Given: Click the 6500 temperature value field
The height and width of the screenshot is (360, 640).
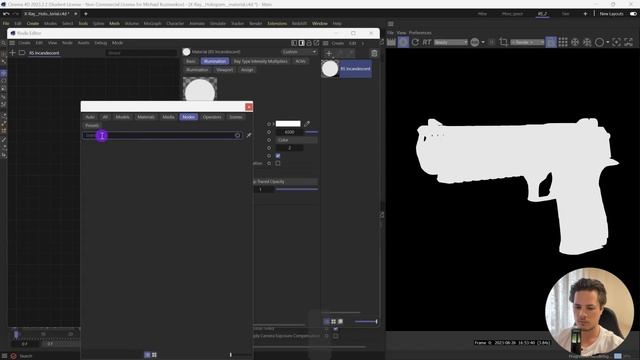Looking at the screenshot, I should pos(289,132).
